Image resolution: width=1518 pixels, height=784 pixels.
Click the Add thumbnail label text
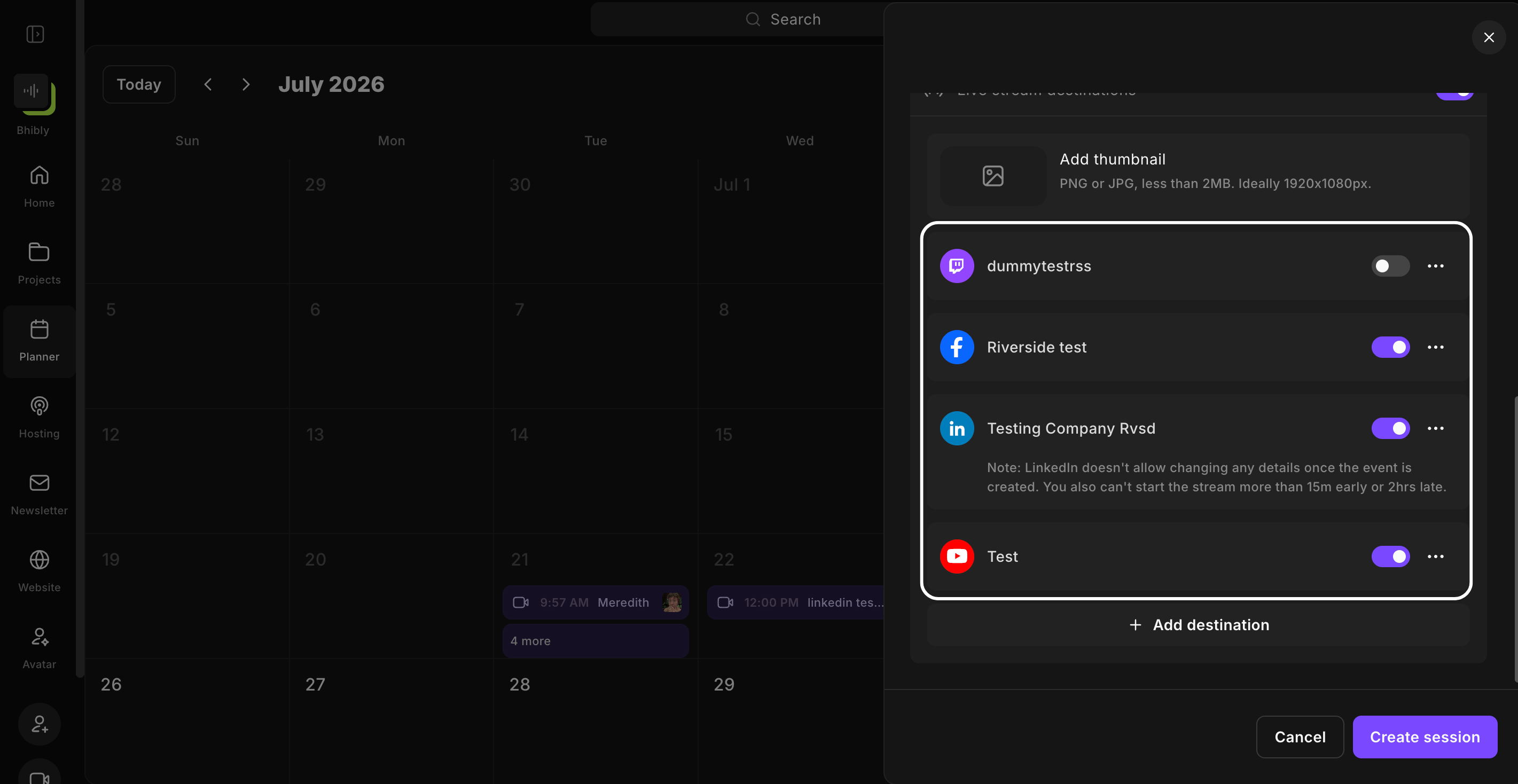pos(1112,159)
